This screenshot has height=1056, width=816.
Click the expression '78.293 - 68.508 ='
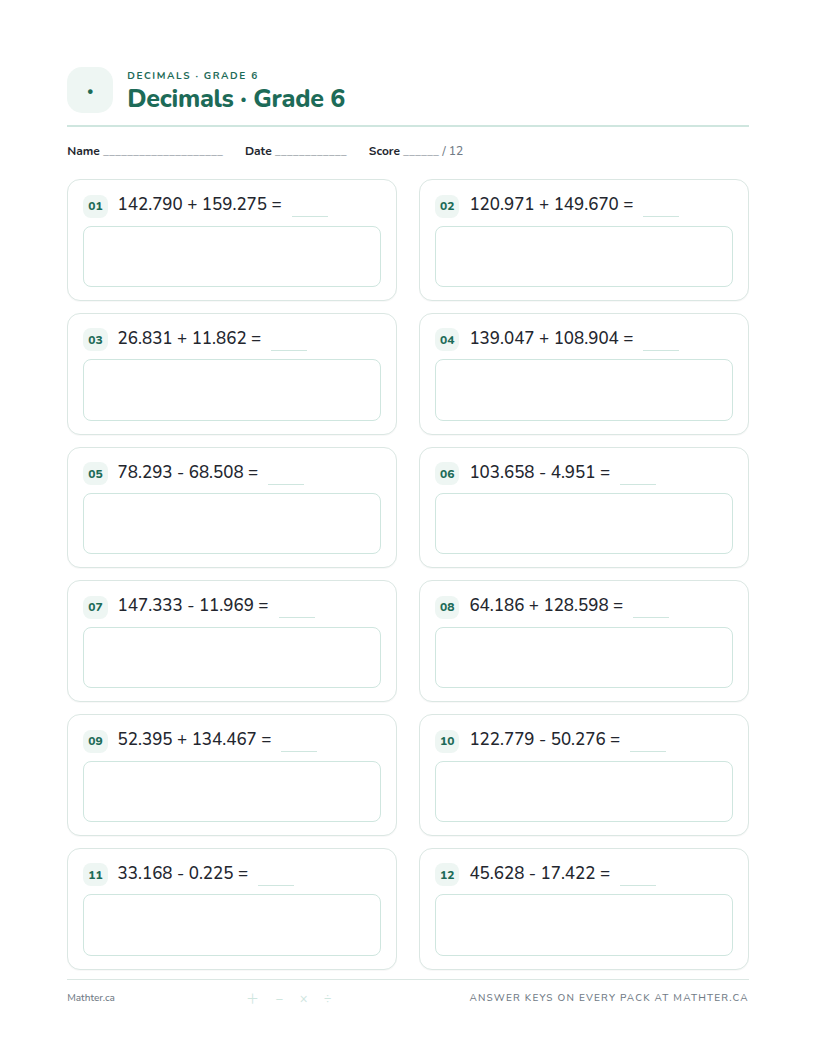click(188, 472)
